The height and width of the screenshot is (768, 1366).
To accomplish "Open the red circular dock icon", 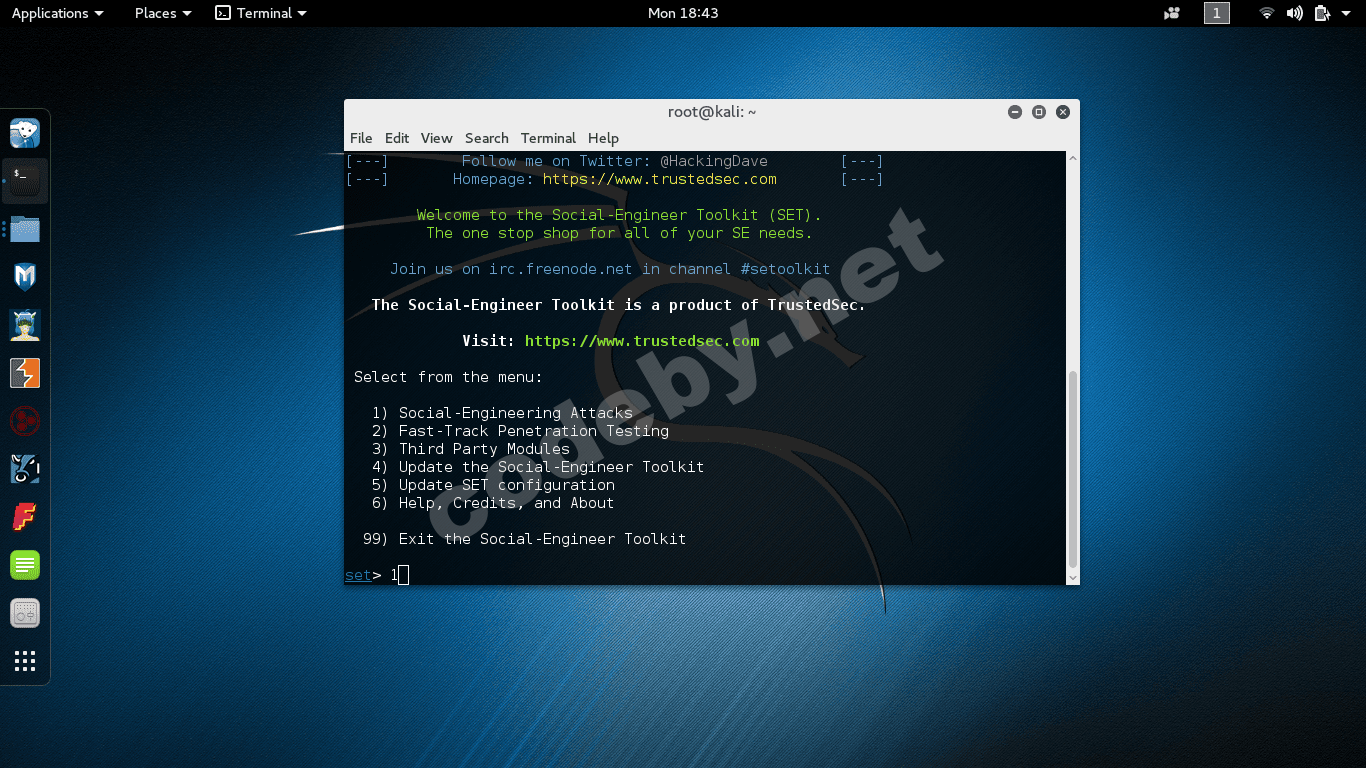I will click(x=25, y=421).
